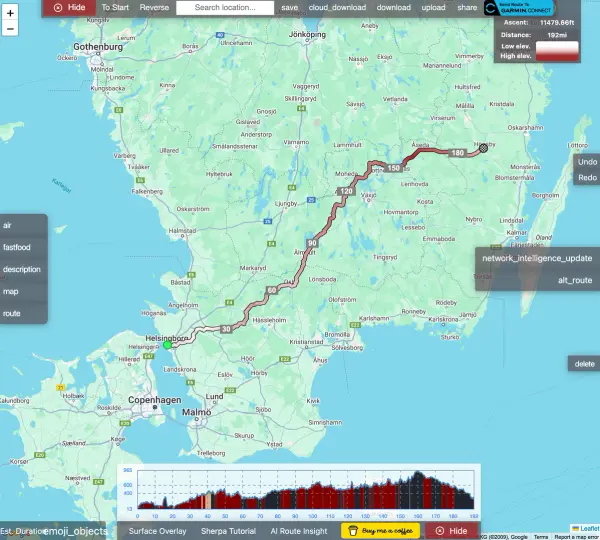Image resolution: width=600 pixels, height=540 pixels.
Task: Undo the last route edit
Action: [x=587, y=162]
